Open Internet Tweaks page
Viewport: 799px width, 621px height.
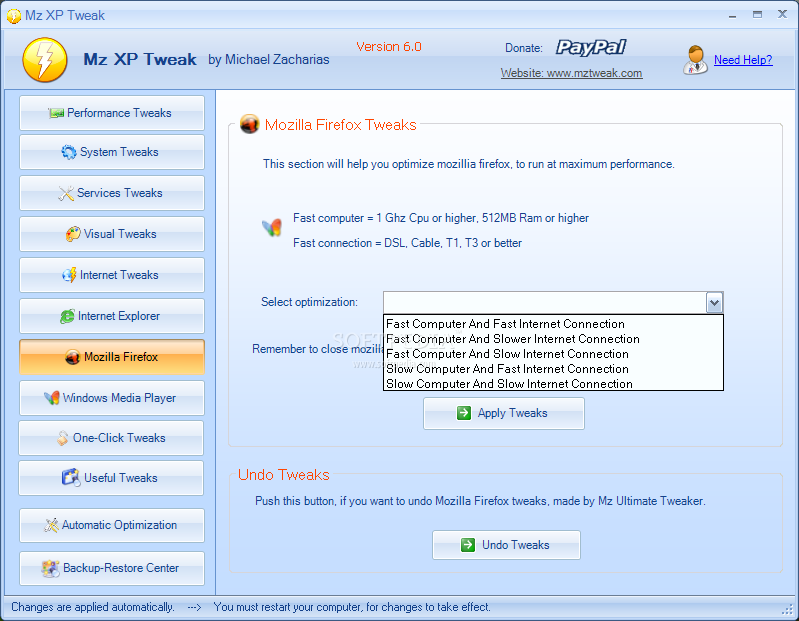click(112, 275)
